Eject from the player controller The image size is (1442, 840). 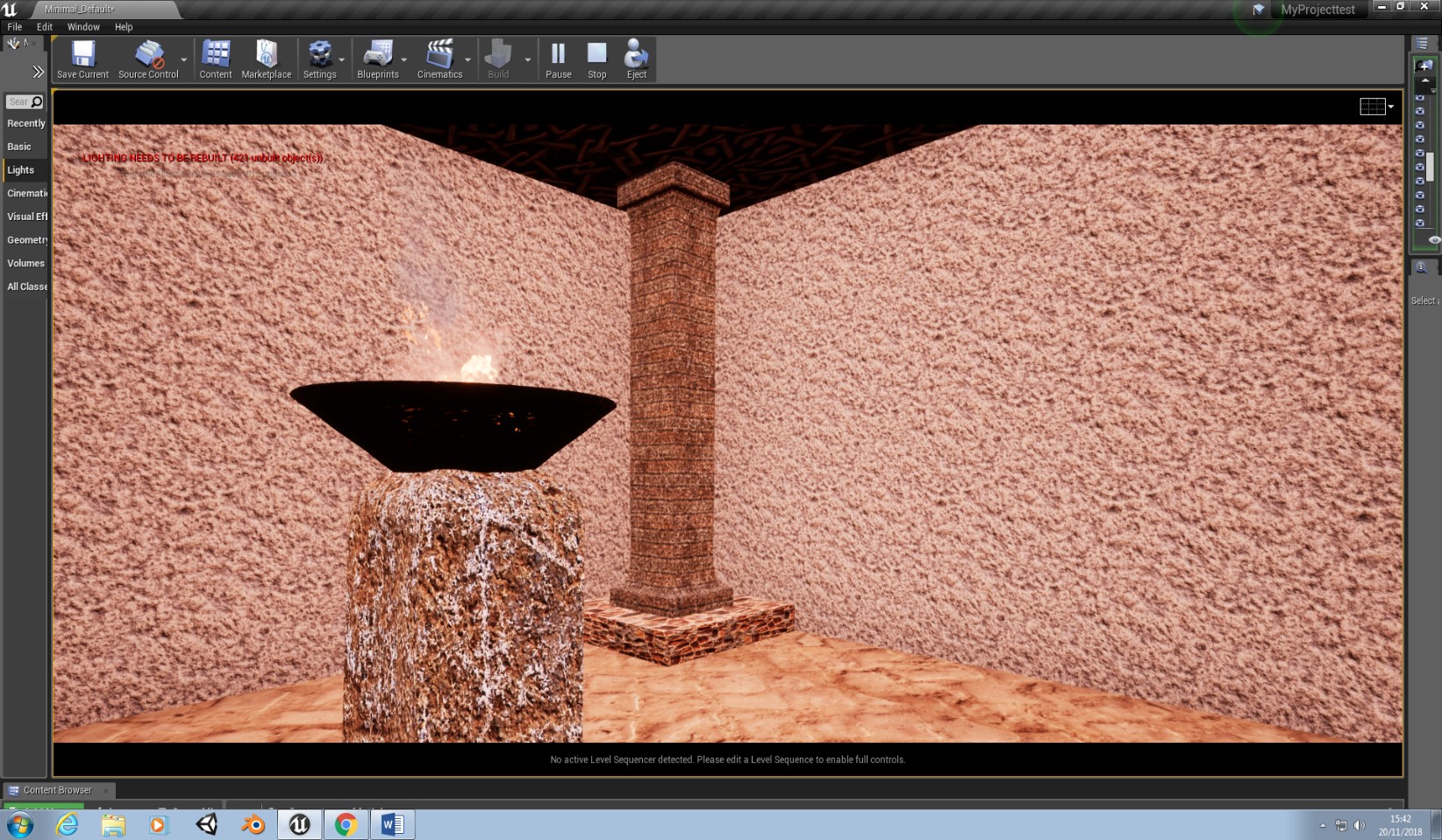636,55
